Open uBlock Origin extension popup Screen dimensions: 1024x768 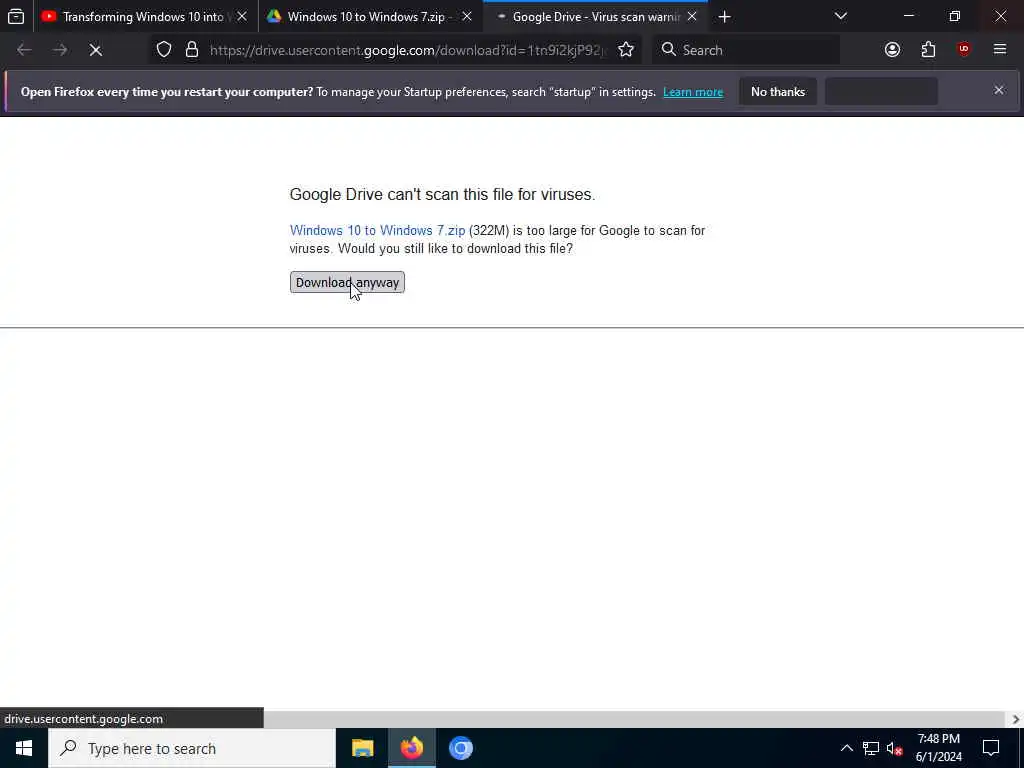click(964, 50)
